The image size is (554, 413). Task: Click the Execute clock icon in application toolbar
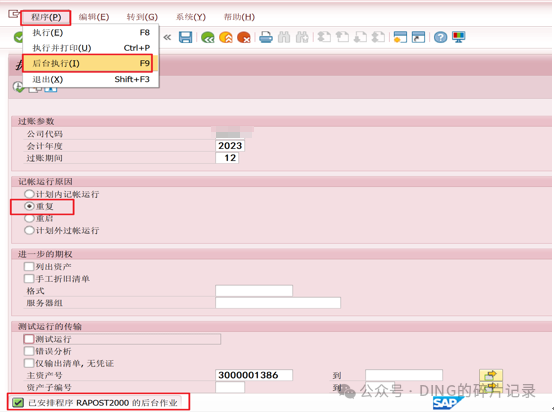[18, 87]
